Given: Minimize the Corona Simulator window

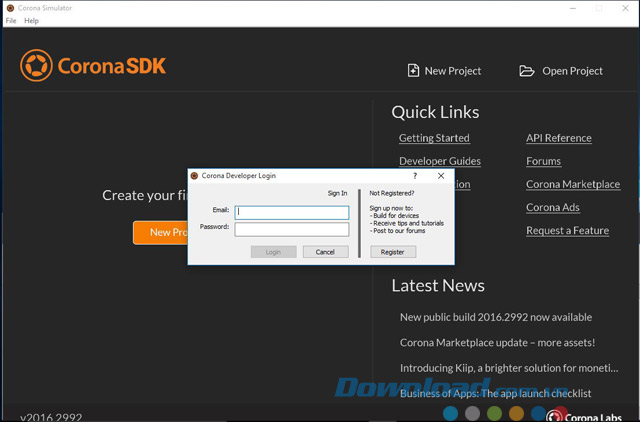Looking at the screenshot, I should click(573, 8).
